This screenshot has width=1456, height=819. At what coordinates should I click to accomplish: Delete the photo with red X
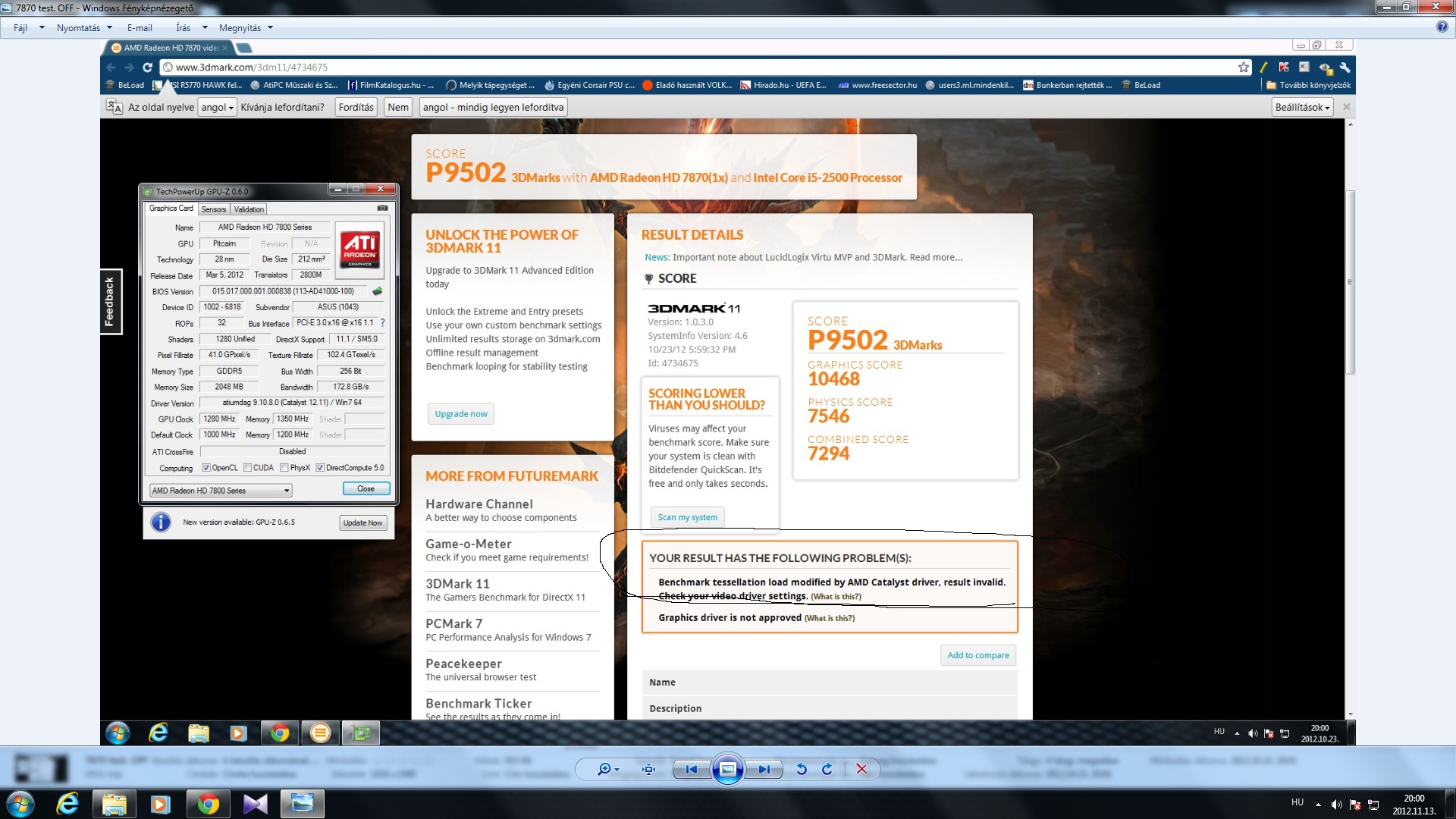click(861, 769)
